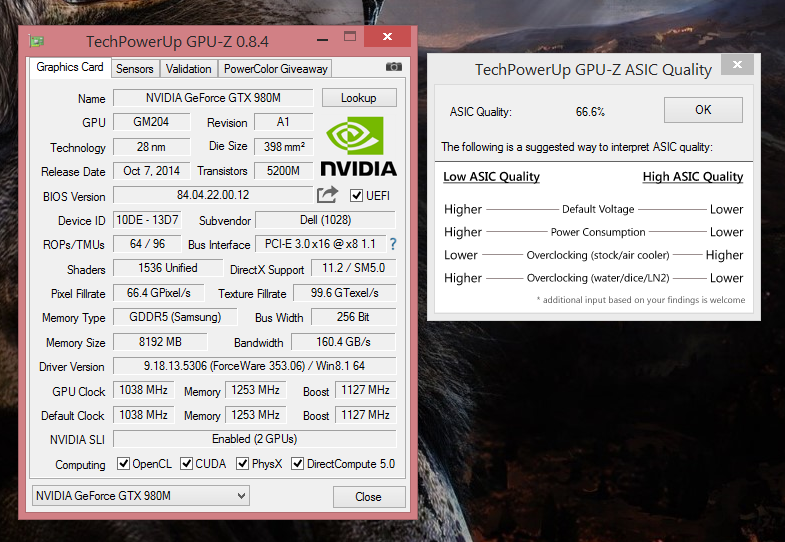Image resolution: width=785 pixels, height=542 pixels.
Task: Click the GPU-Z app icon in title bar
Action: click(x=37, y=41)
